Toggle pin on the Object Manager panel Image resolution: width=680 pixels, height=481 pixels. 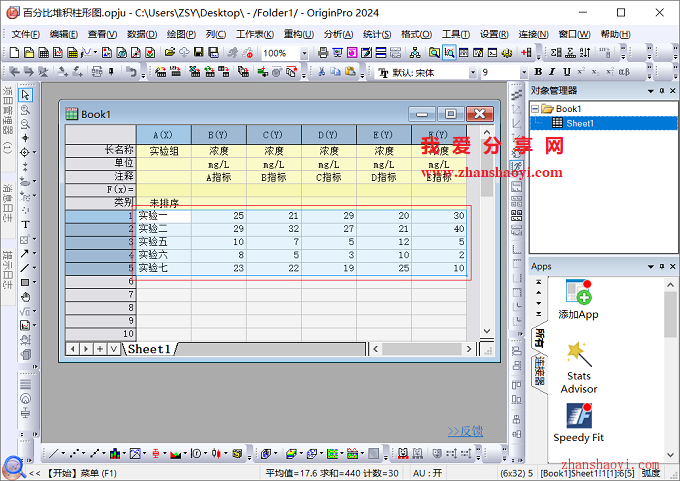[662, 91]
